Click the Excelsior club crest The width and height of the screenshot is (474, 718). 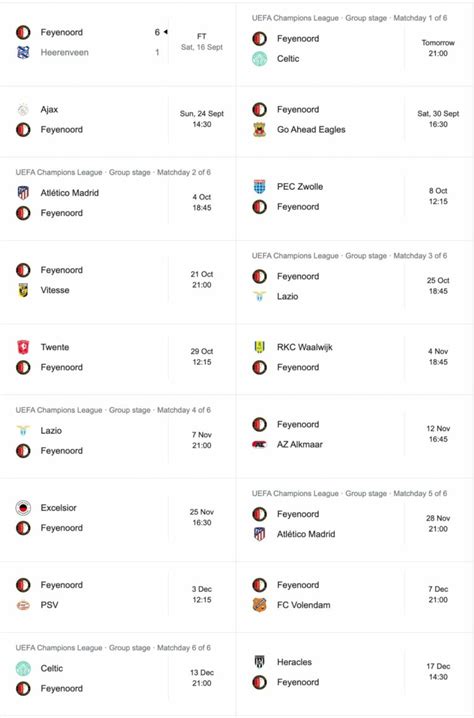point(23,508)
